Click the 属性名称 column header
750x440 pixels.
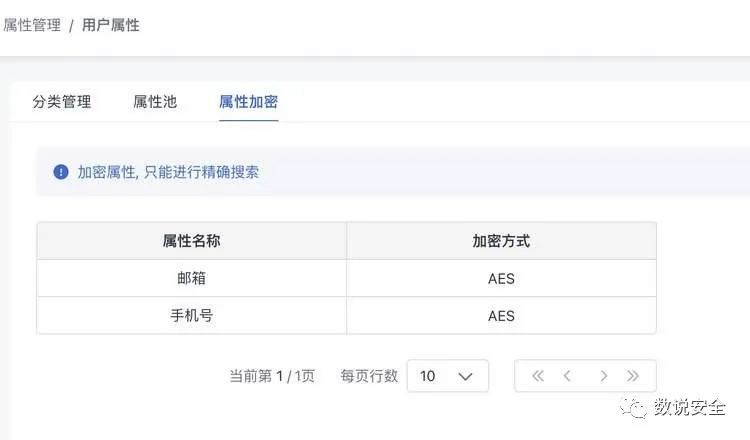[x=191, y=241]
